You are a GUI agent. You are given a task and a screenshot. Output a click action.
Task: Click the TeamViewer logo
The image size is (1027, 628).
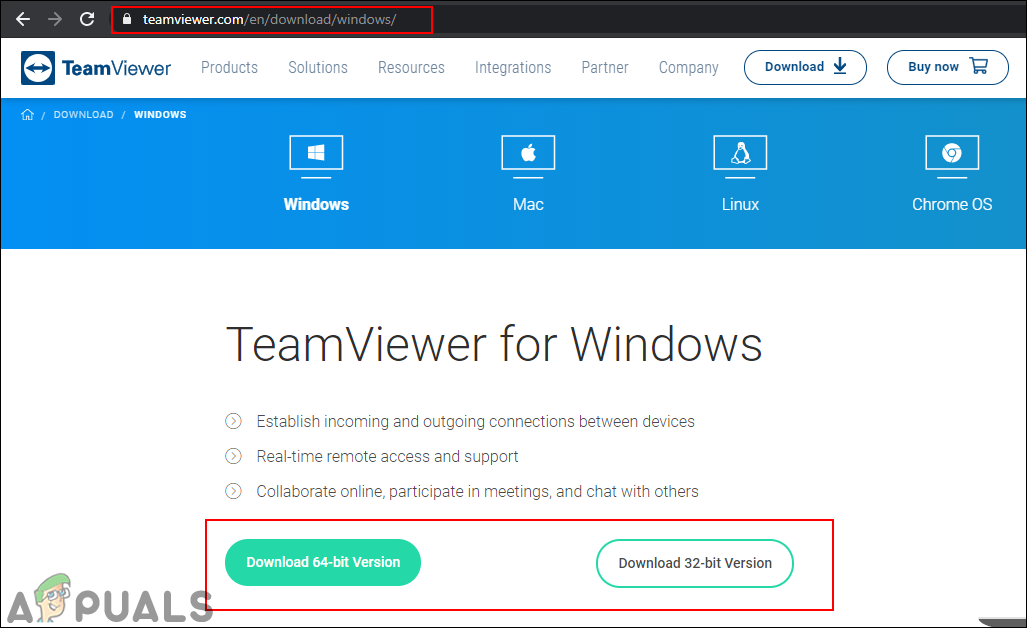(x=95, y=67)
